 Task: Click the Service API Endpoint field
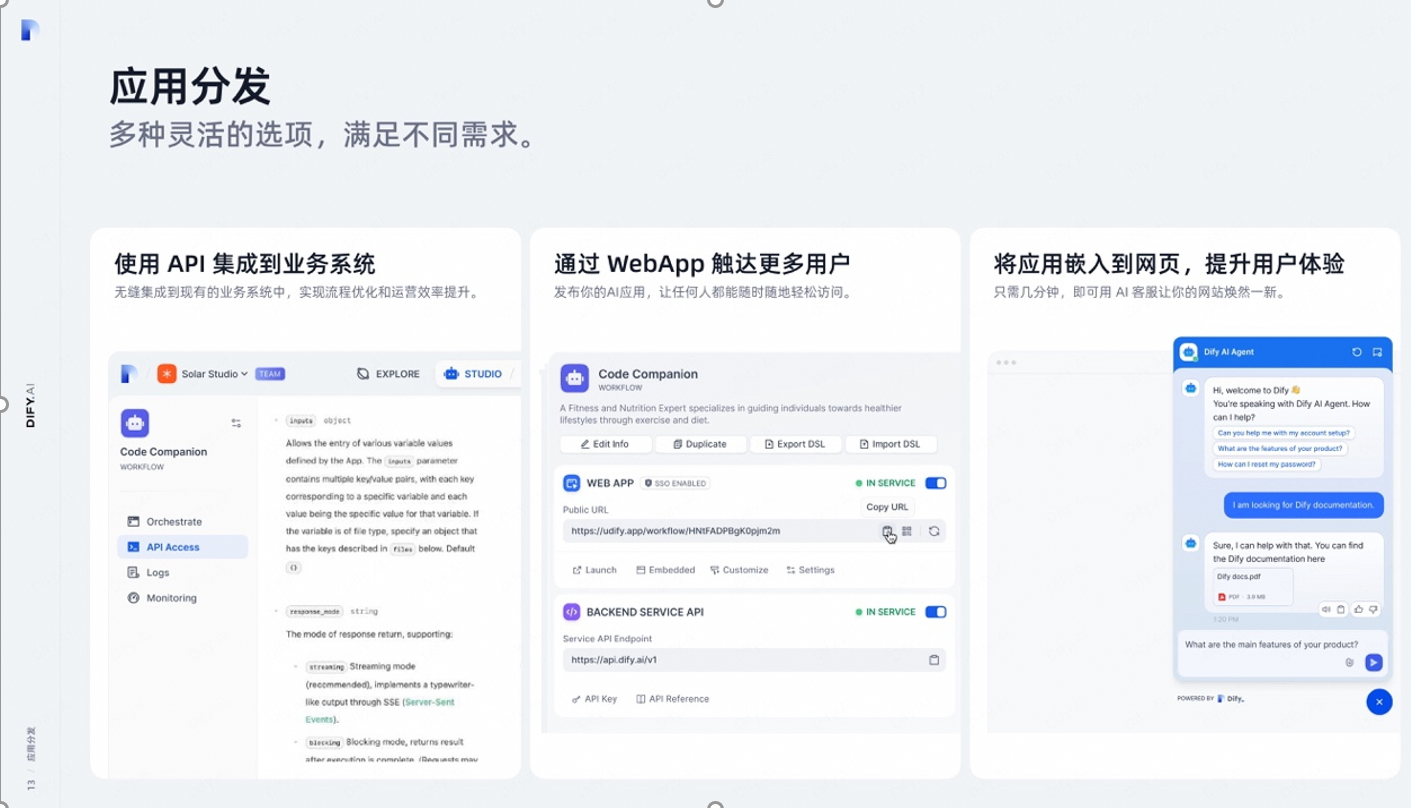tap(754, 660)
